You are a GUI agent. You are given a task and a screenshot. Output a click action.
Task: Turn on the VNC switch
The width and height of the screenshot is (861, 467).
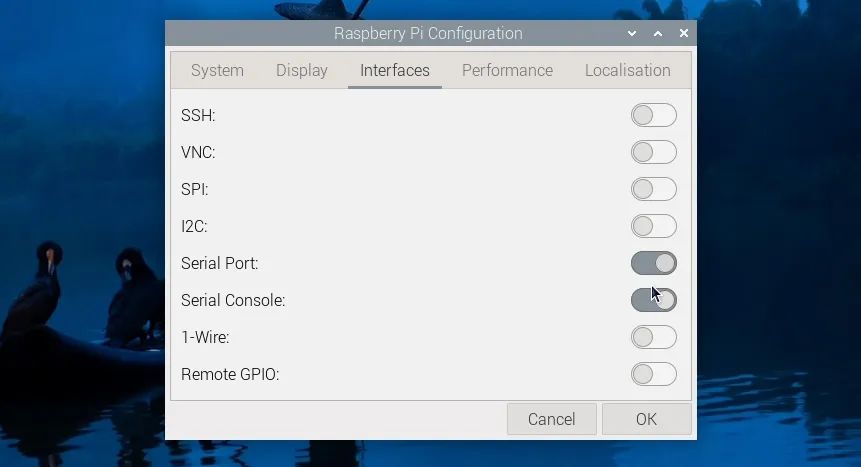click(653, 152)
